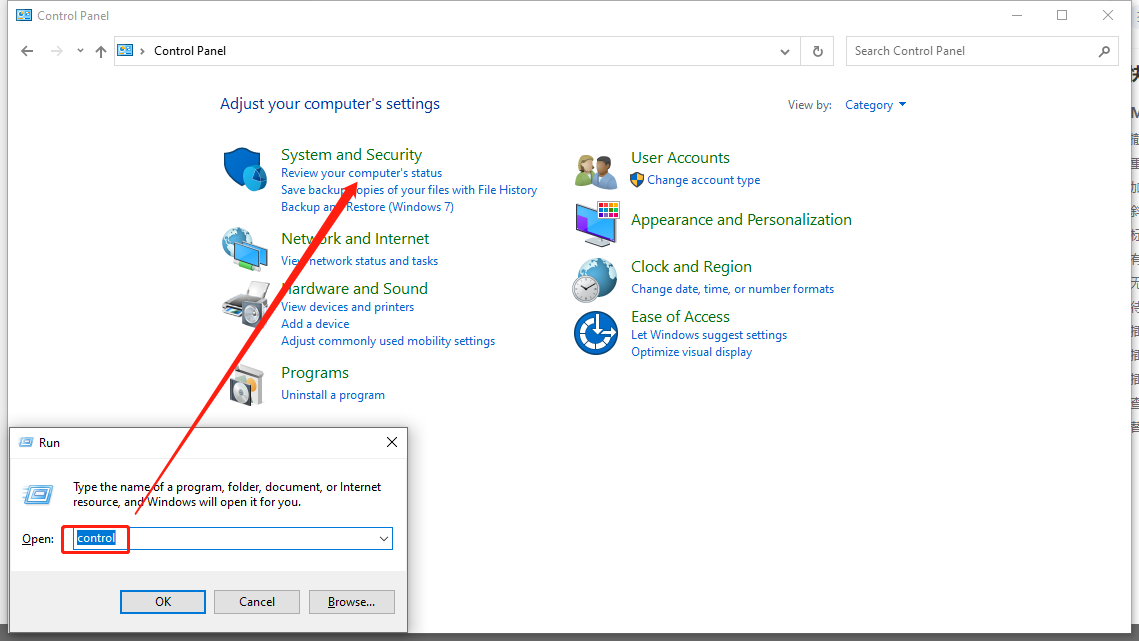Open Uninstall a program link
1139x641 pixels.
click(x=333, y=394)
